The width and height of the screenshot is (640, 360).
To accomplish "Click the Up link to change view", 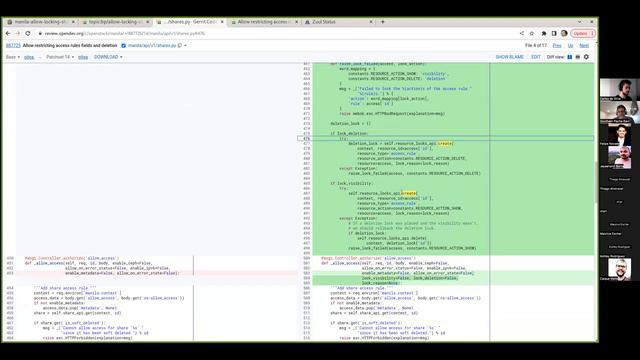I will 570,46.
